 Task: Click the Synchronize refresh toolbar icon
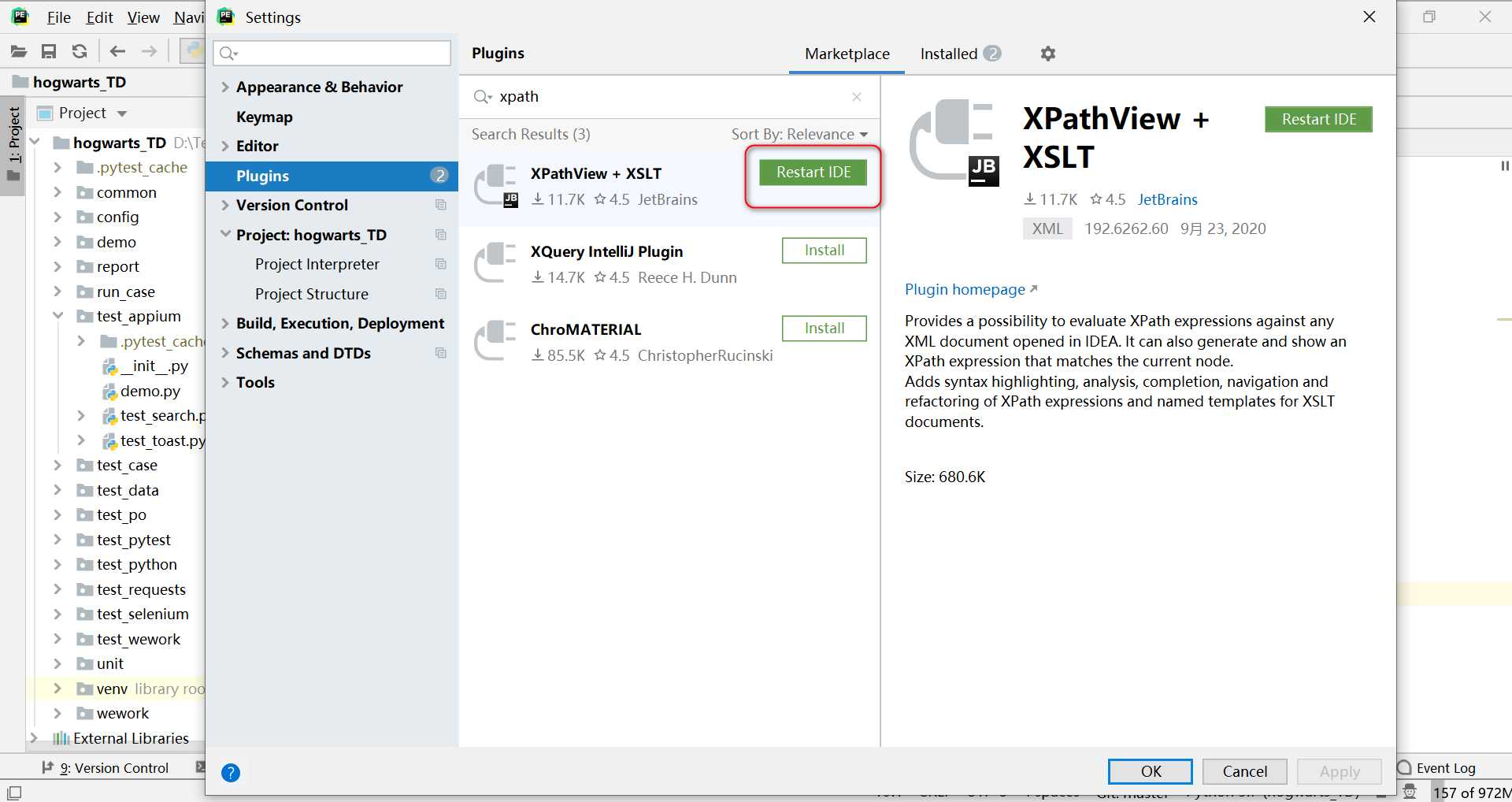[80, 52]
